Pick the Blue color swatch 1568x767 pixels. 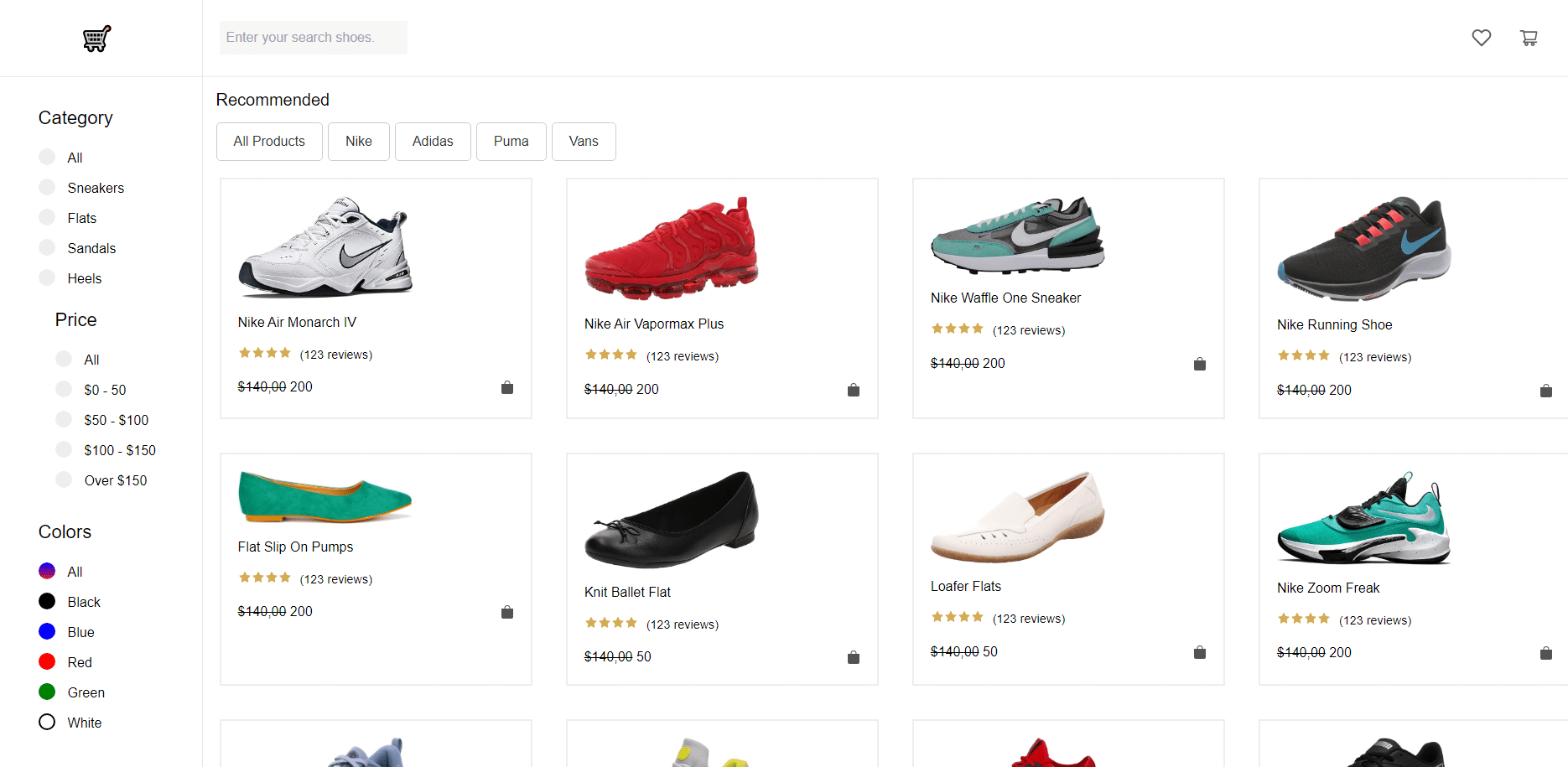[x=47, y=631]
